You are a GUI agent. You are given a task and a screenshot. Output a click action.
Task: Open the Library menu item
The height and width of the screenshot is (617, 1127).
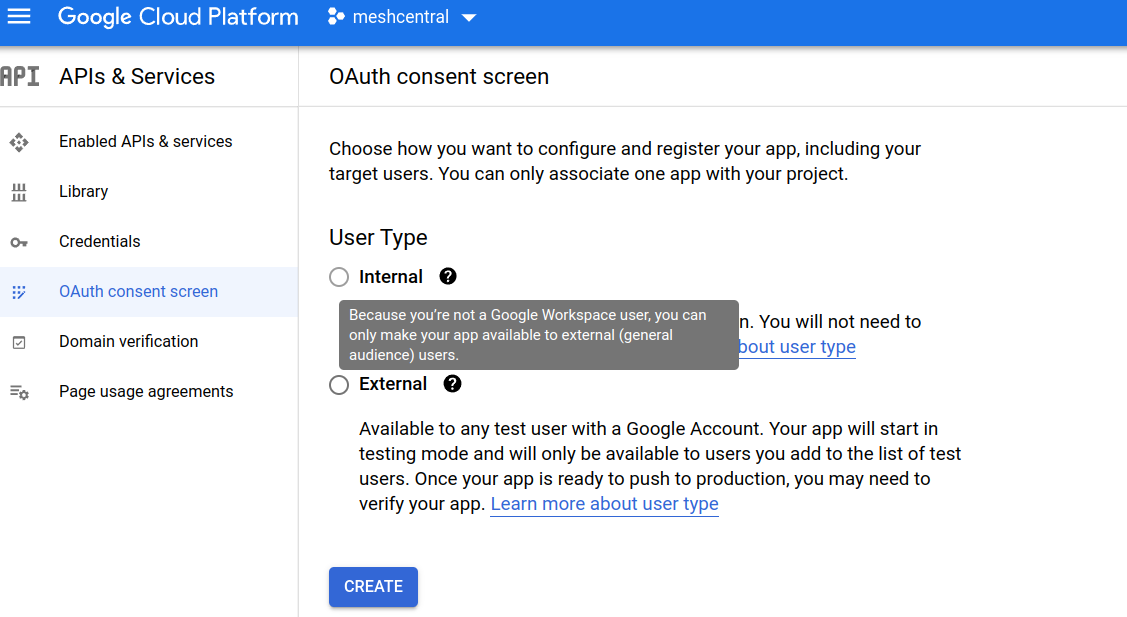click(83, 192)
